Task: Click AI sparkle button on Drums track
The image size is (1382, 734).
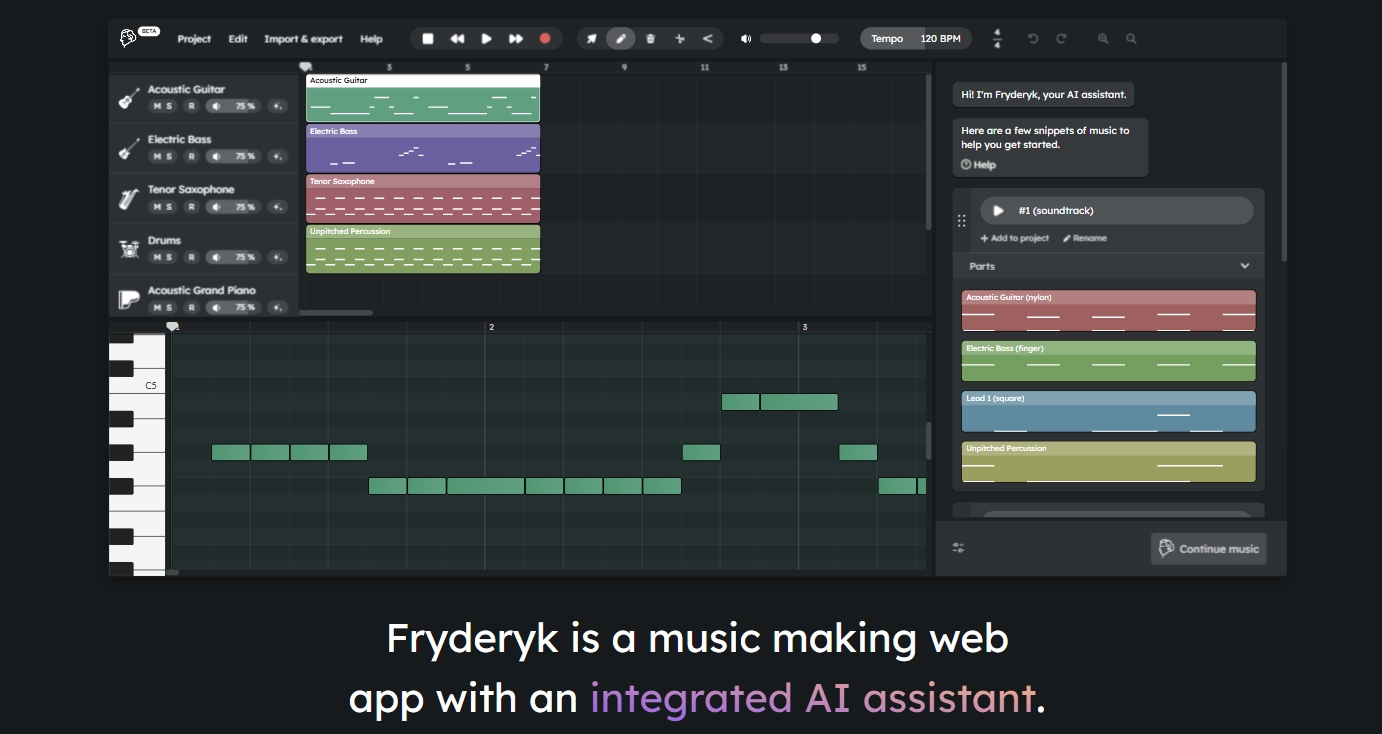Action: 277,257
